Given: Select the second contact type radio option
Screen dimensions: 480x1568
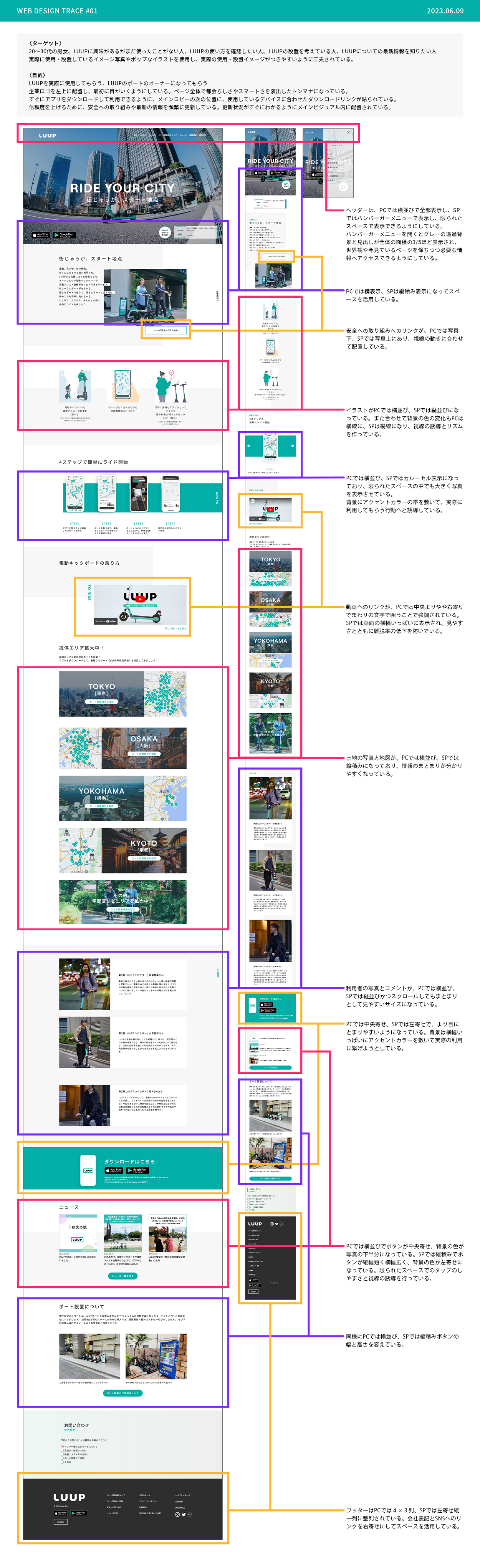Looking at the screenshot, I should tap(62, 1451).
